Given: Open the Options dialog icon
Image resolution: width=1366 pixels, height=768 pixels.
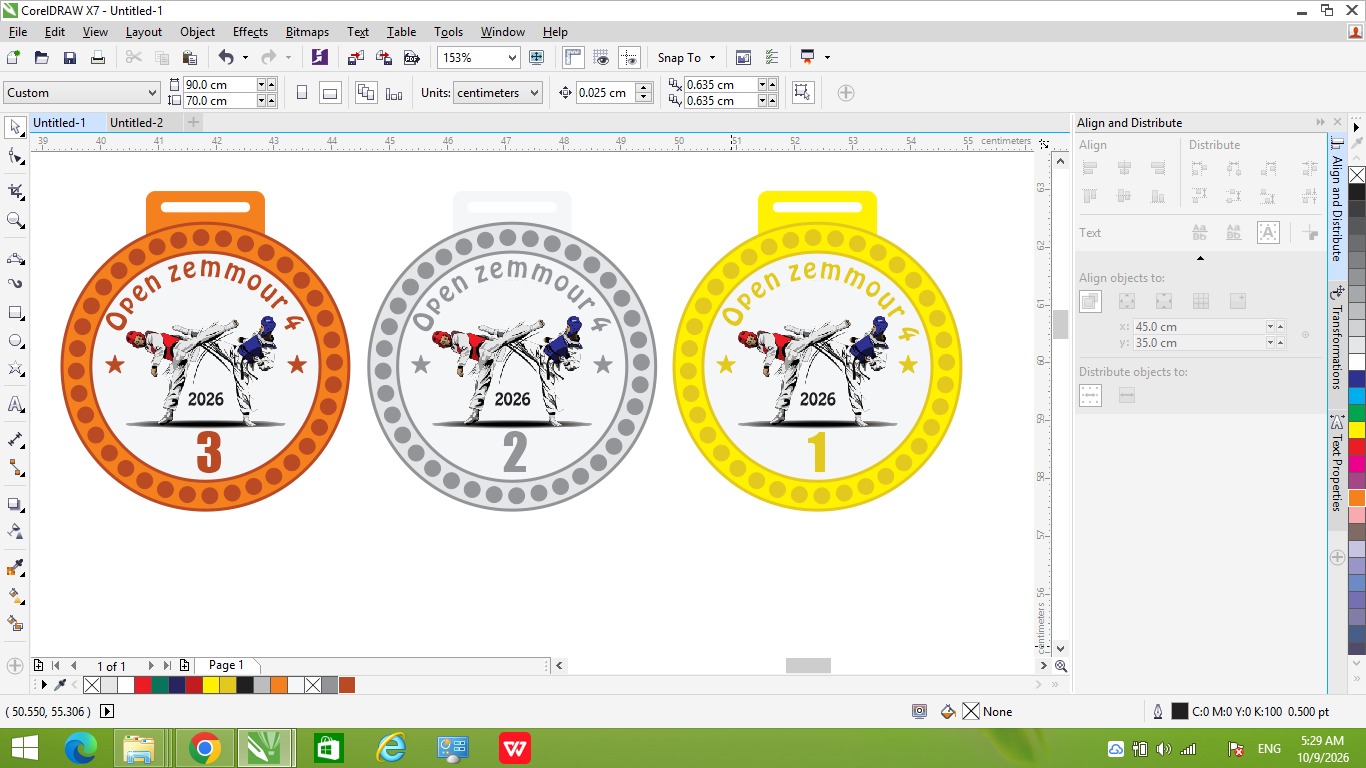Looking at the screenshot, I should point(771,58).
